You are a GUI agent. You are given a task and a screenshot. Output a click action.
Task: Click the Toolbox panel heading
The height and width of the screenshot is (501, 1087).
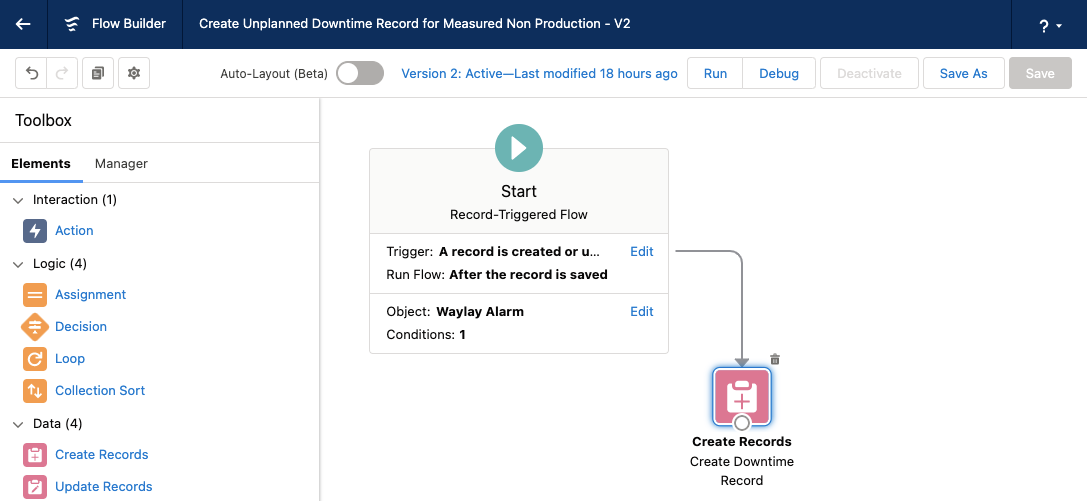[x=44, y=121]
